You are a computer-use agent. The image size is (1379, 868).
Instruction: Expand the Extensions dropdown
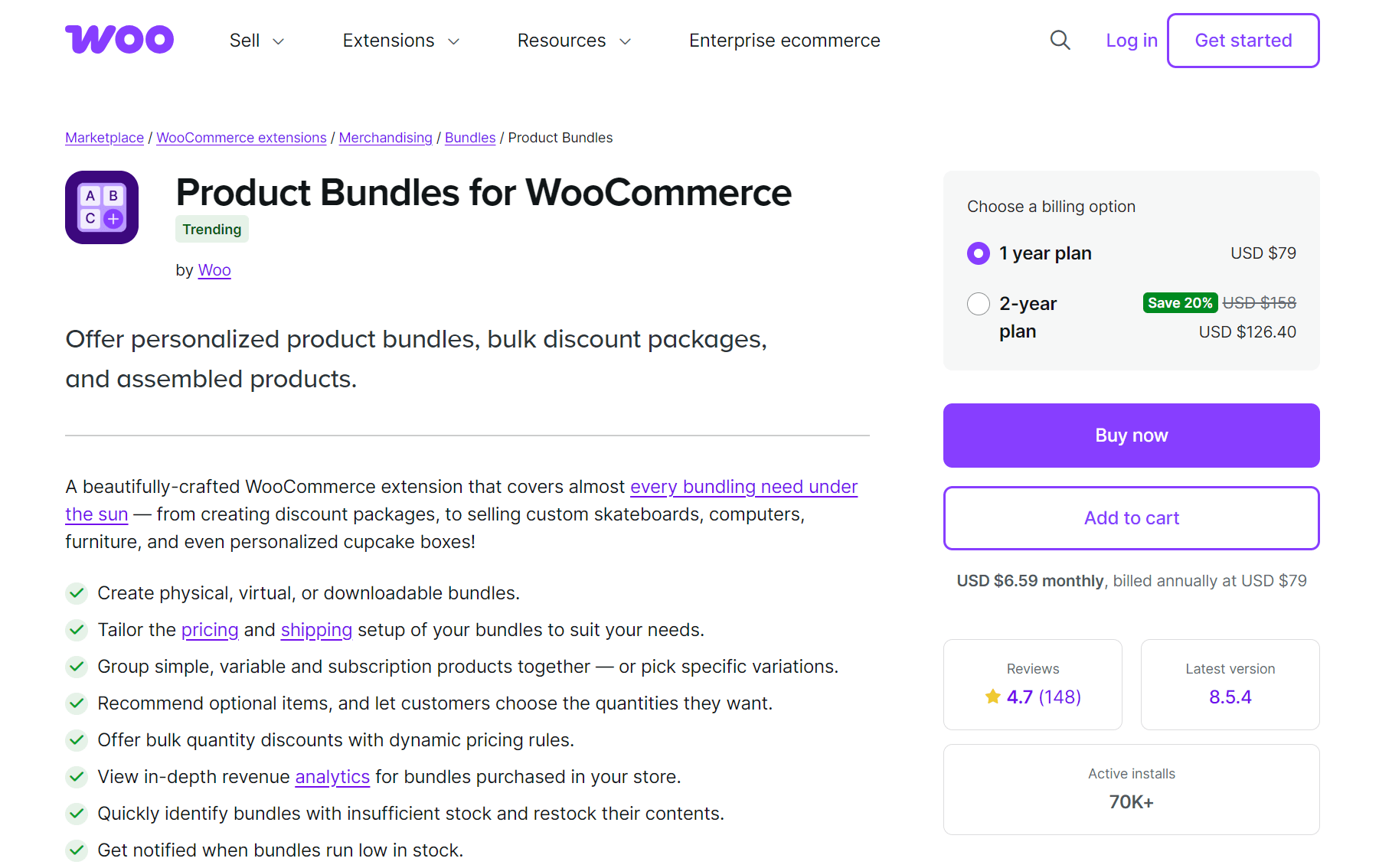tap(399, 40)
